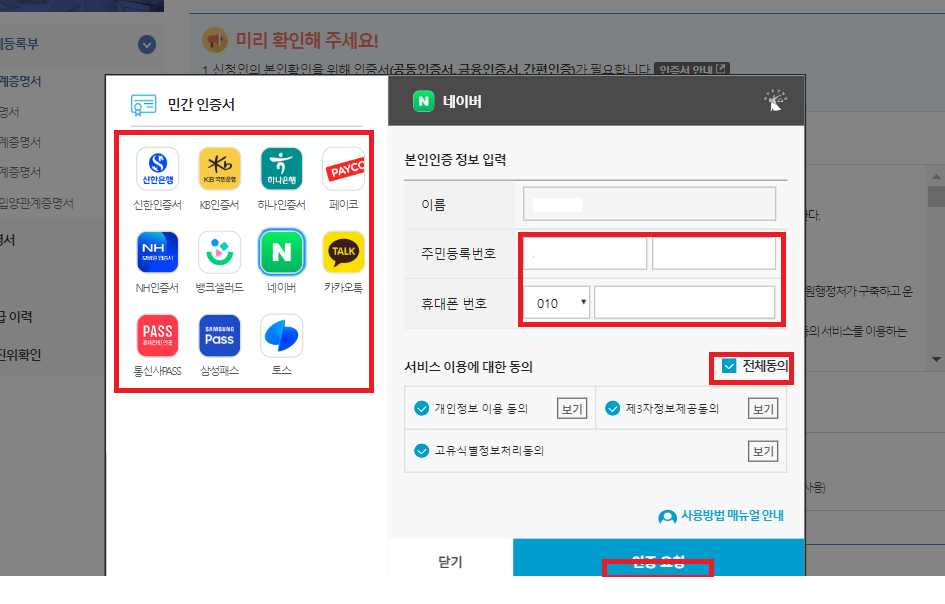The image size is (945, 604).
Task: Toggle 제3자정보제공동의 checkbox
Action: 612,409
